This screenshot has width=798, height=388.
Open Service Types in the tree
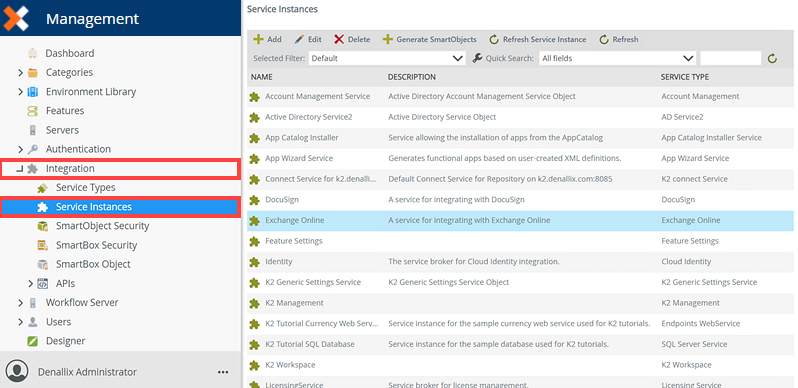point(86,188)
